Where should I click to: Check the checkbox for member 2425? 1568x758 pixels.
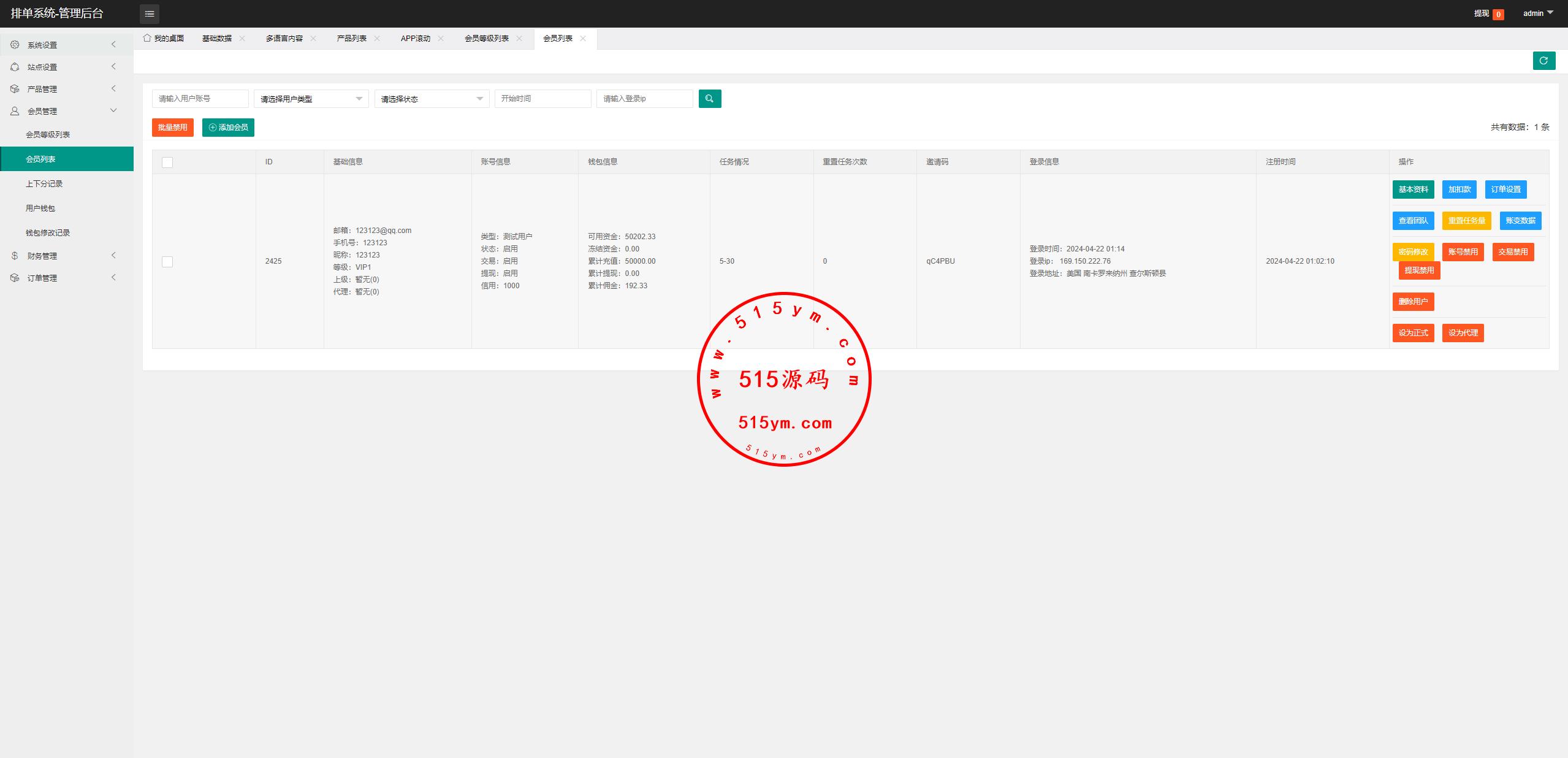pyautogui.click(x=167, y=262)
